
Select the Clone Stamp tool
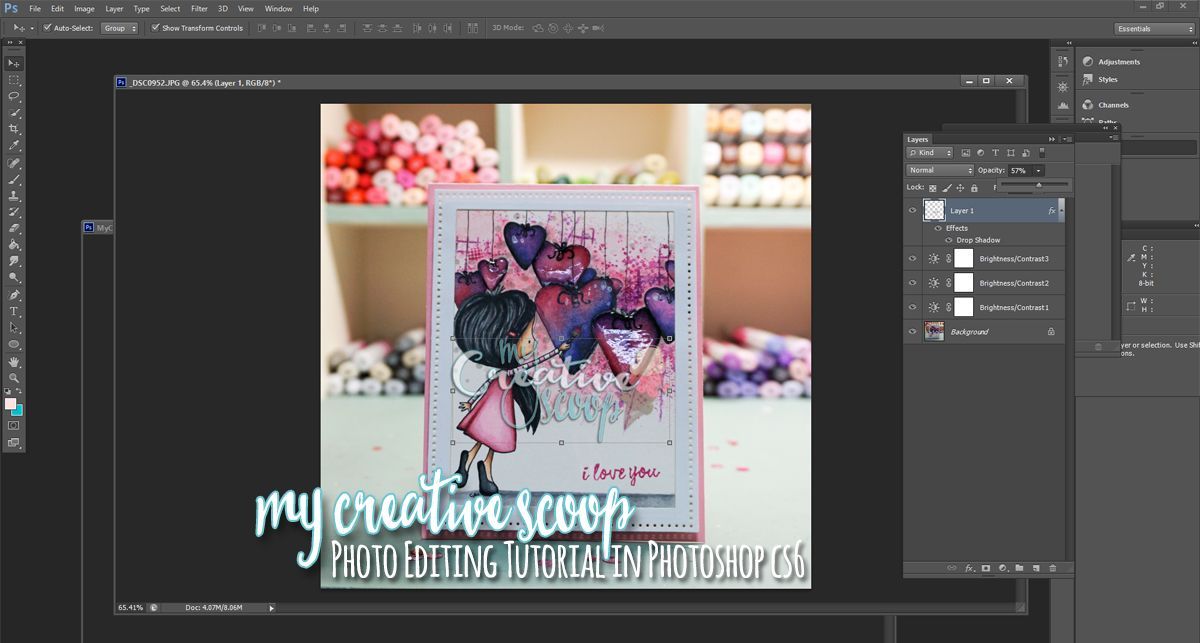point(14,196)
